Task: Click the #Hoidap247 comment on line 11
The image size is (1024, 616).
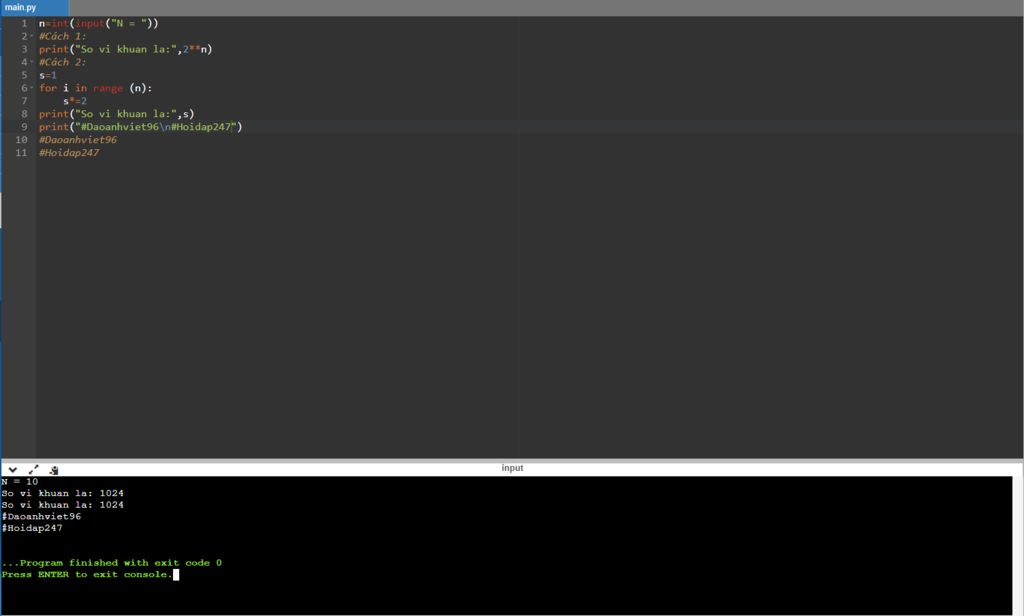Action: click(69, 153)
